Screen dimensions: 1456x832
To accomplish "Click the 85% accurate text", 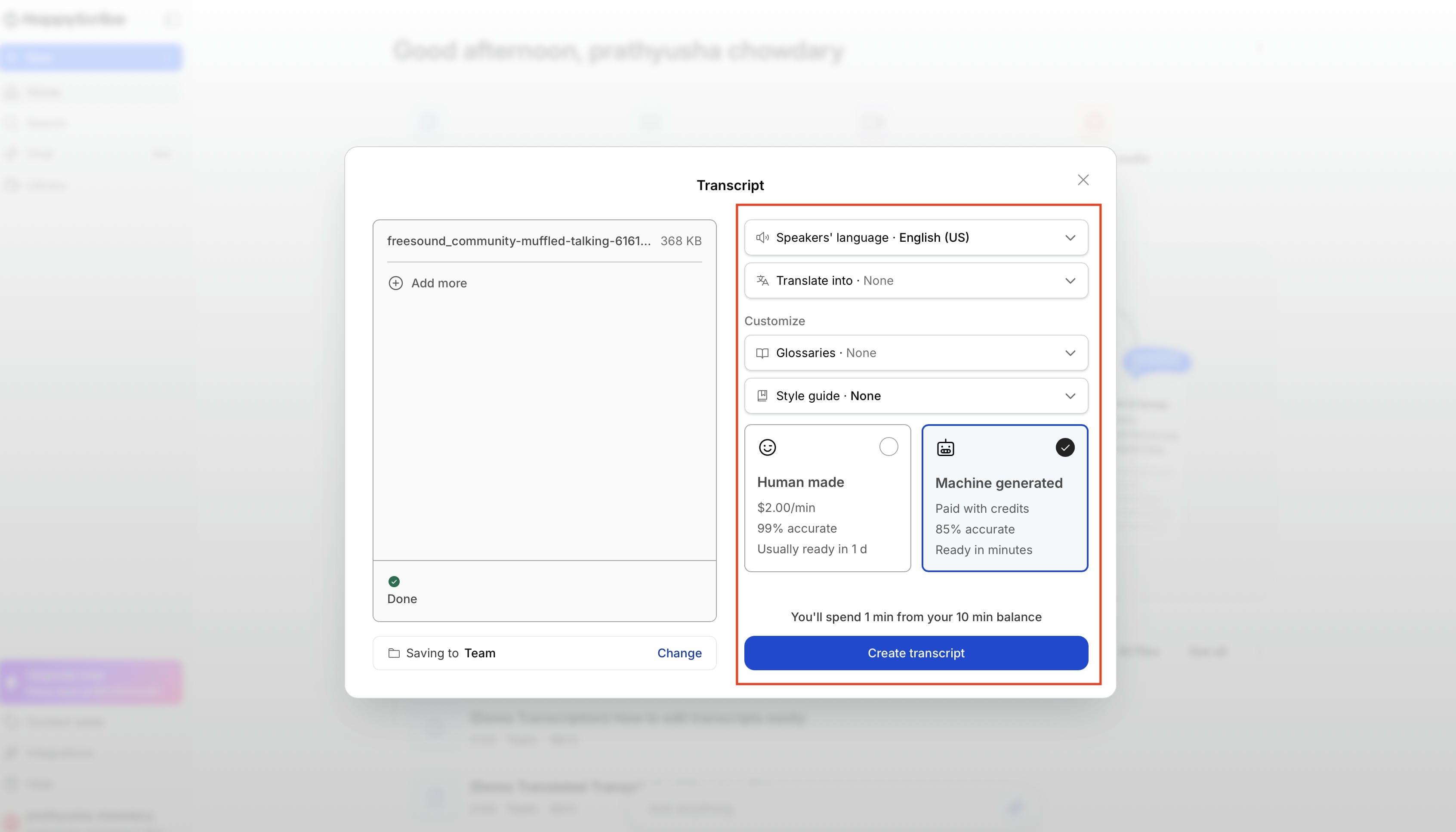I will click(975, 529).
